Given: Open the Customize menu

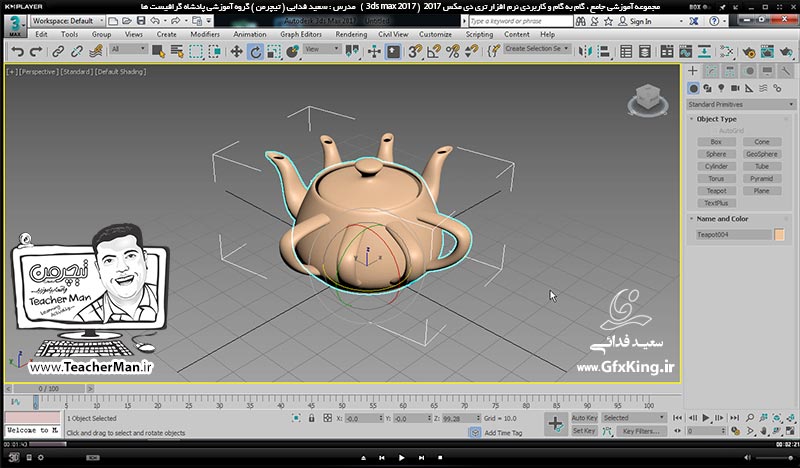Looking at the screenshot, I should pyautogui.click(x=435, y=34).
